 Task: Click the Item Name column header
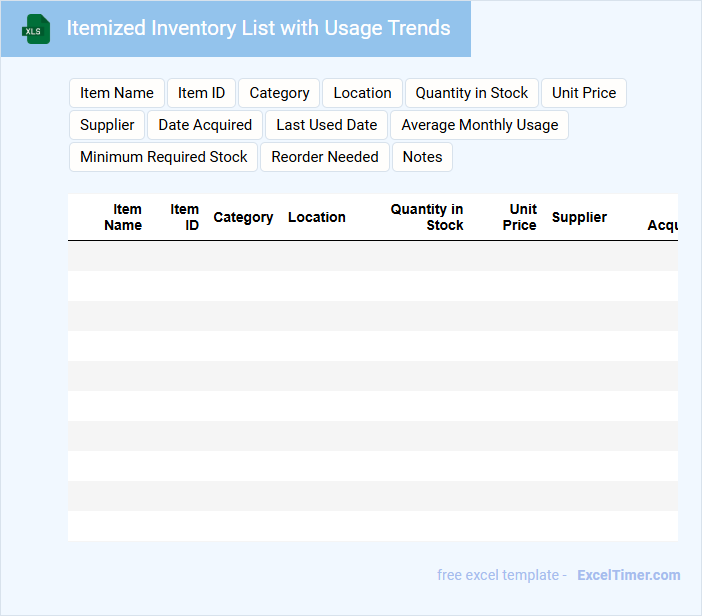coord(123,217)
